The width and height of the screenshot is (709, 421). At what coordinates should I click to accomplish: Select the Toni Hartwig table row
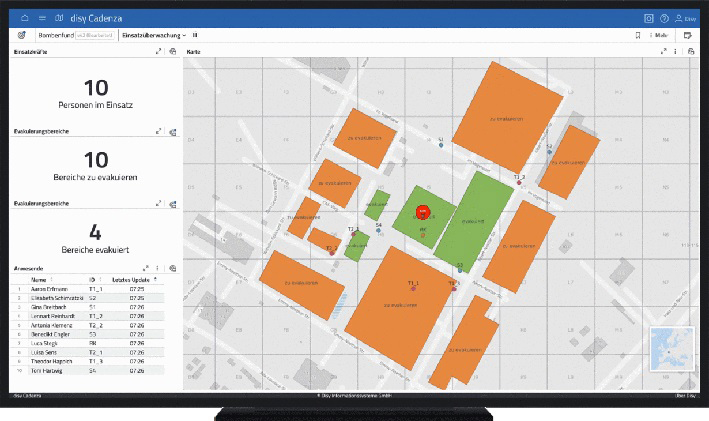pyautogui.click(x=87, y=370)
